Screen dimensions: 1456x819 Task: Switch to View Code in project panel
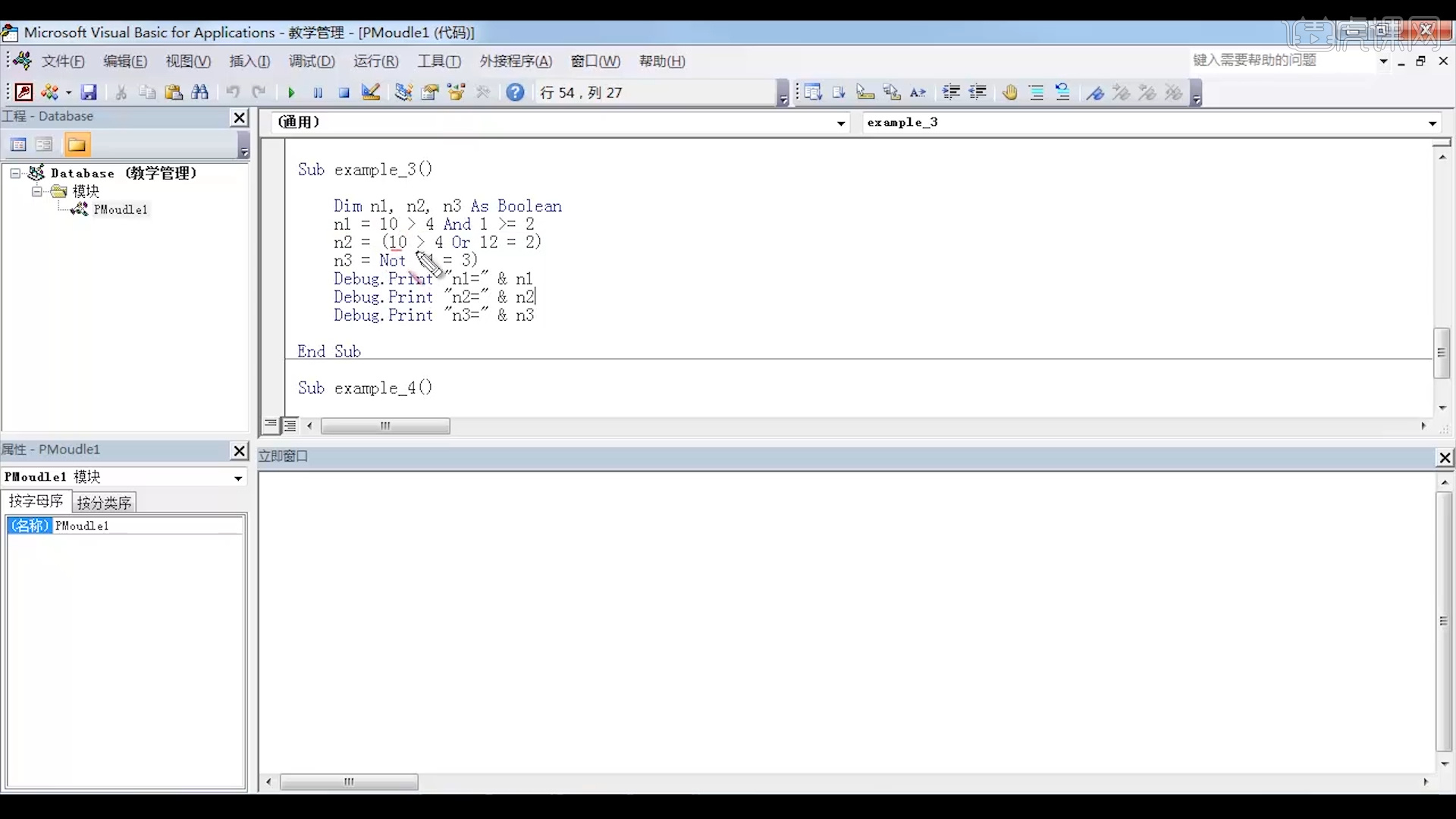(18, 144)
